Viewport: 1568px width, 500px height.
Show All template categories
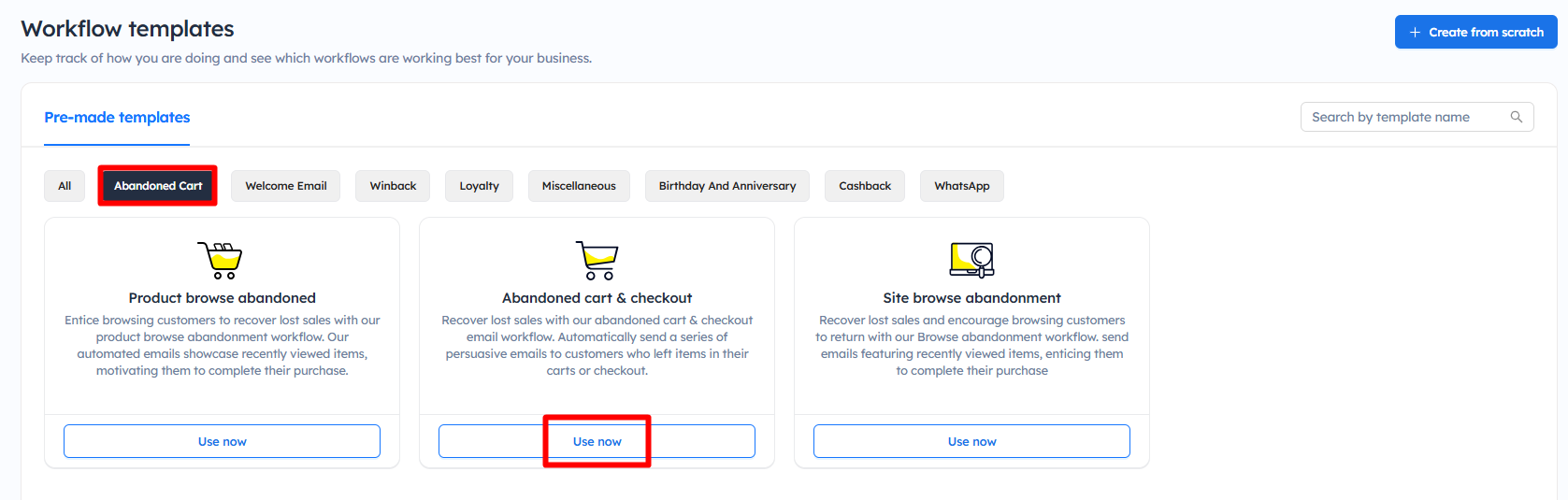click(65, 186)
